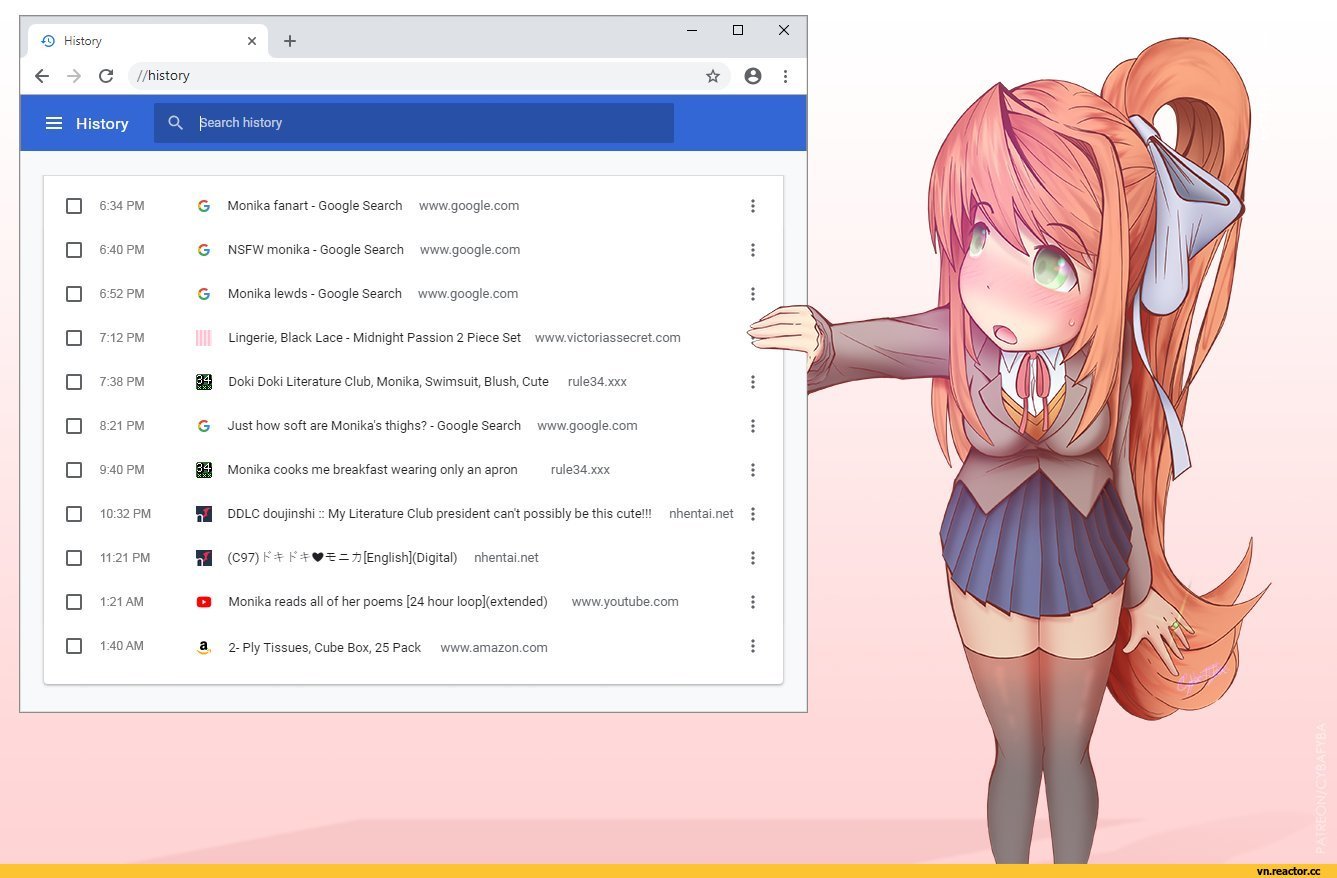This screenshot has height=878, width=1337.
Task: Click the pink striped favicon on the 7:12 PM entry
Action: click(204, 338)
